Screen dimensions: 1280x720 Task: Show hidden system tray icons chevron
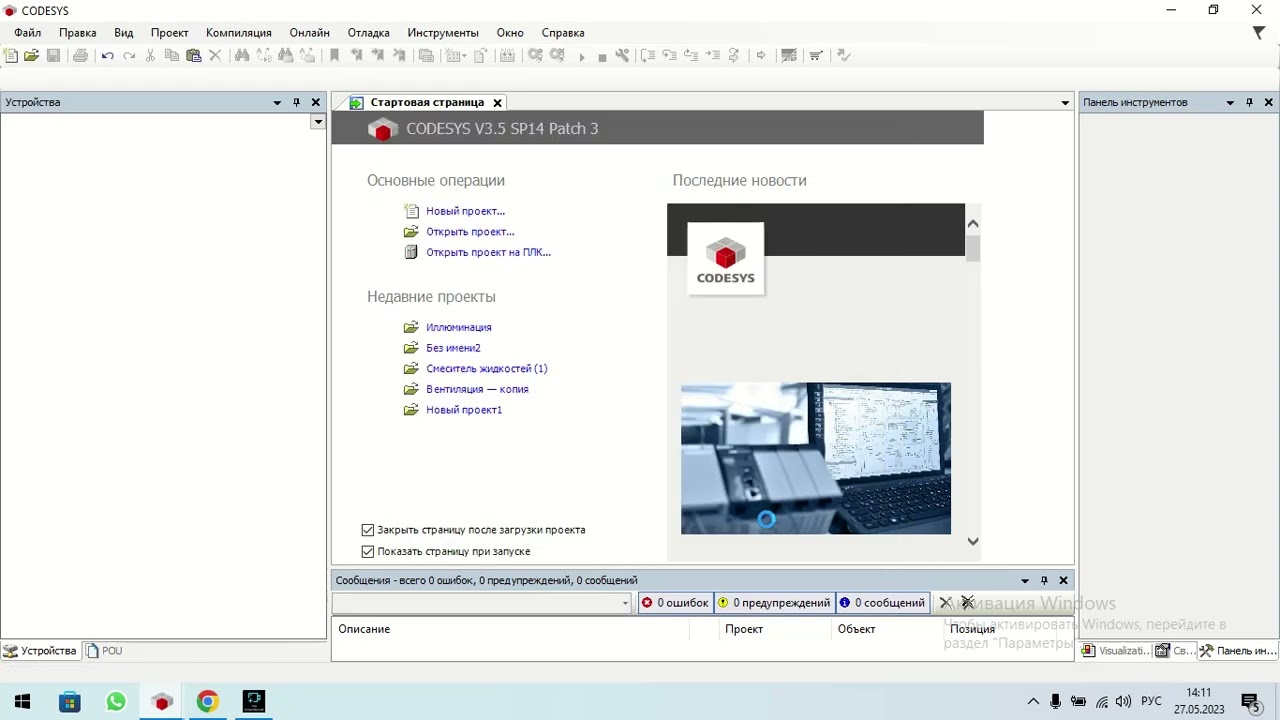[1033, 701]
